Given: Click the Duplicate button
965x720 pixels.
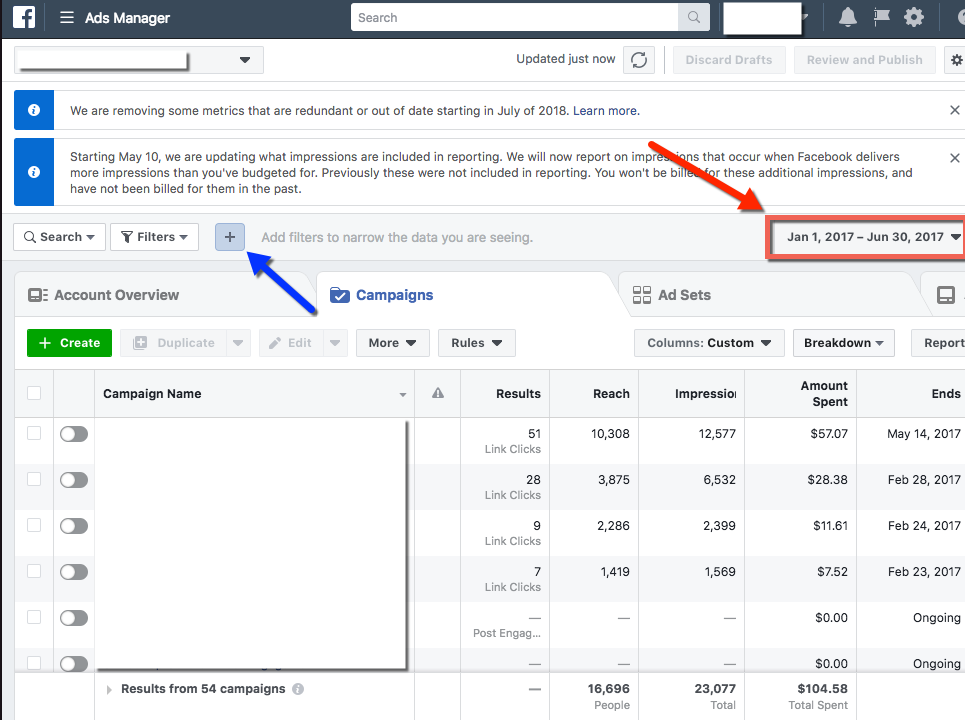Looking at the screenshot, I should click(174, 343).
